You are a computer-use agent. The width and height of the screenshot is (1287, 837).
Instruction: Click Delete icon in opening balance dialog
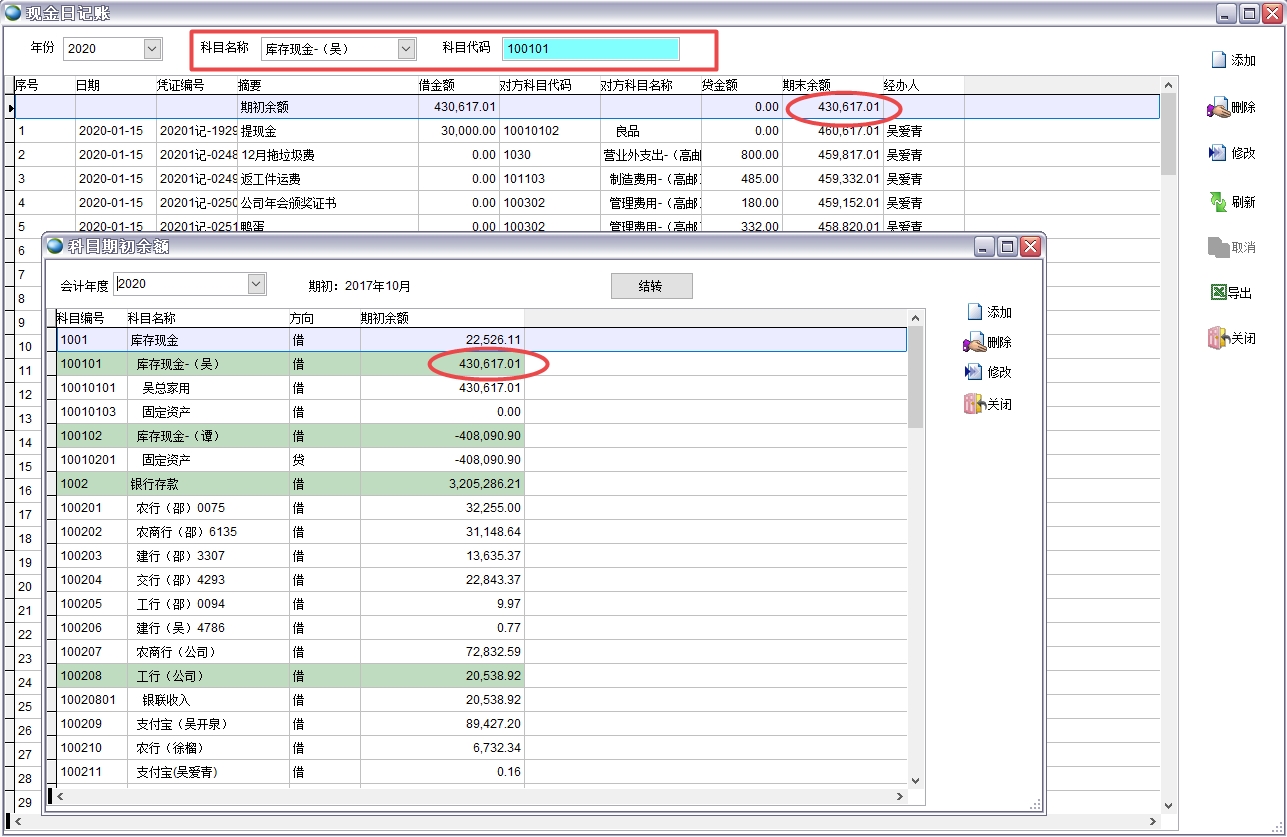(974, 342)
